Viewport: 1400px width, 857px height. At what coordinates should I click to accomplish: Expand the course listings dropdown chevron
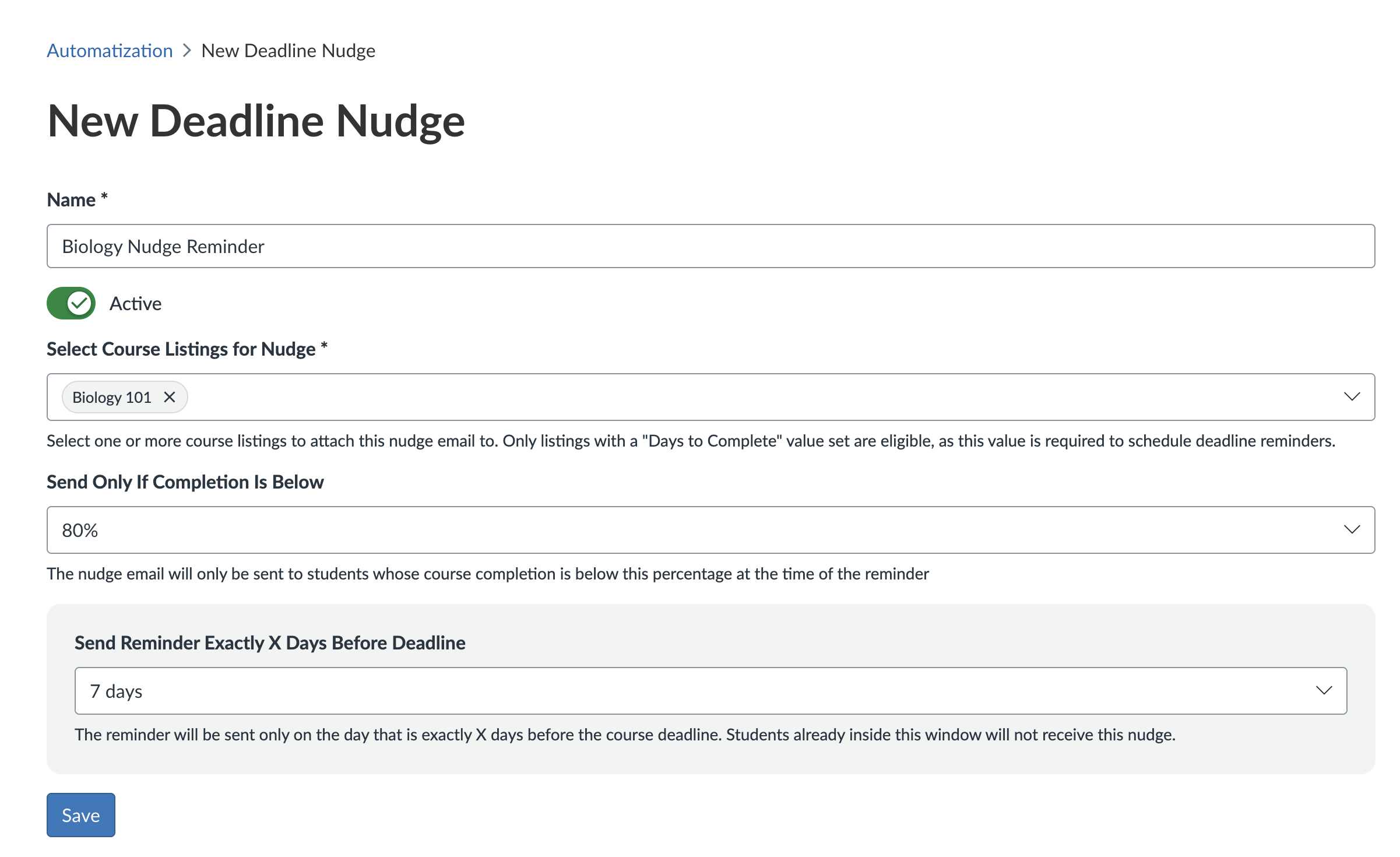point(1352,396)
